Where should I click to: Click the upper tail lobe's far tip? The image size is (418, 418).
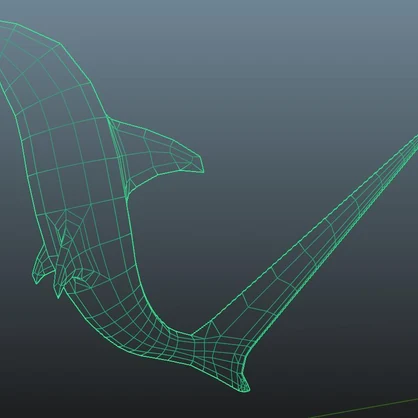[x=413, y=140]
